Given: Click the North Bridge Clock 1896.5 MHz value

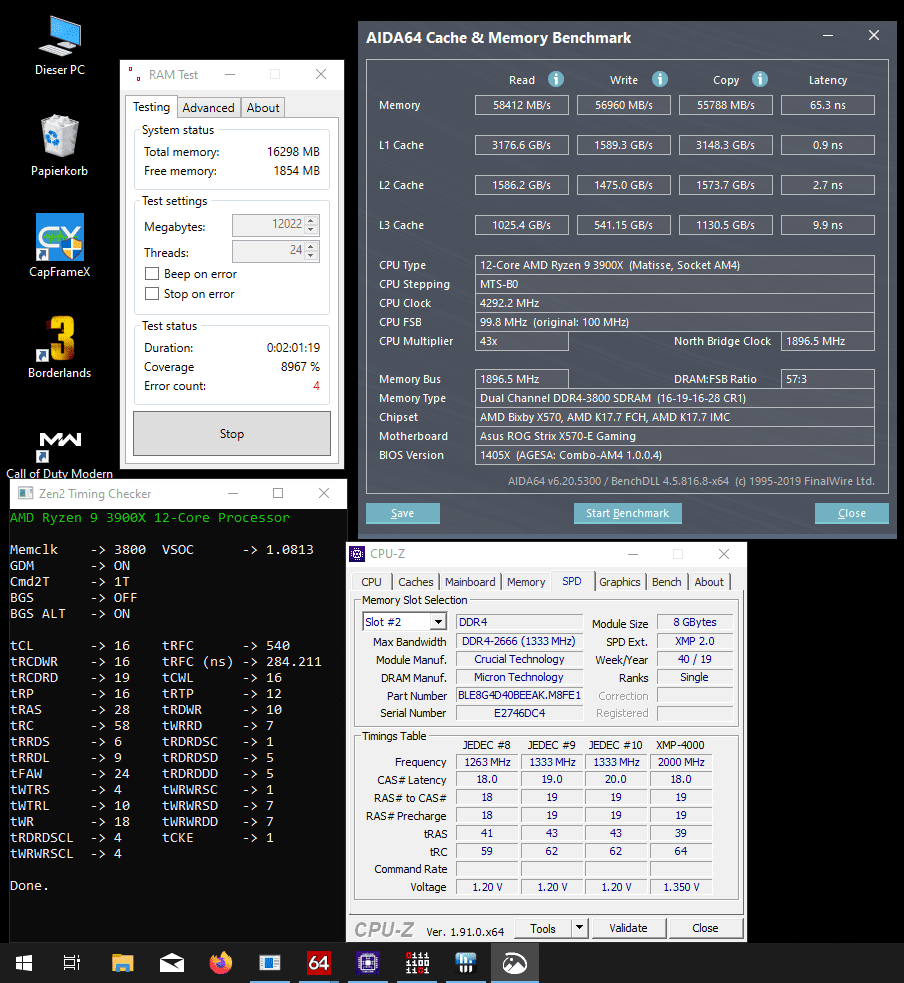Looking at the screenshot, I should point(828,341).
